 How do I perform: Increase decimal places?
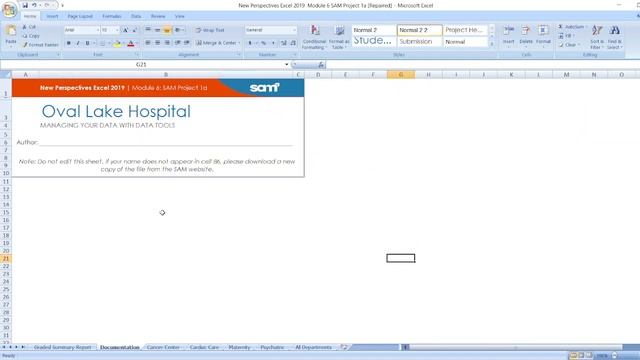(284, 43)
